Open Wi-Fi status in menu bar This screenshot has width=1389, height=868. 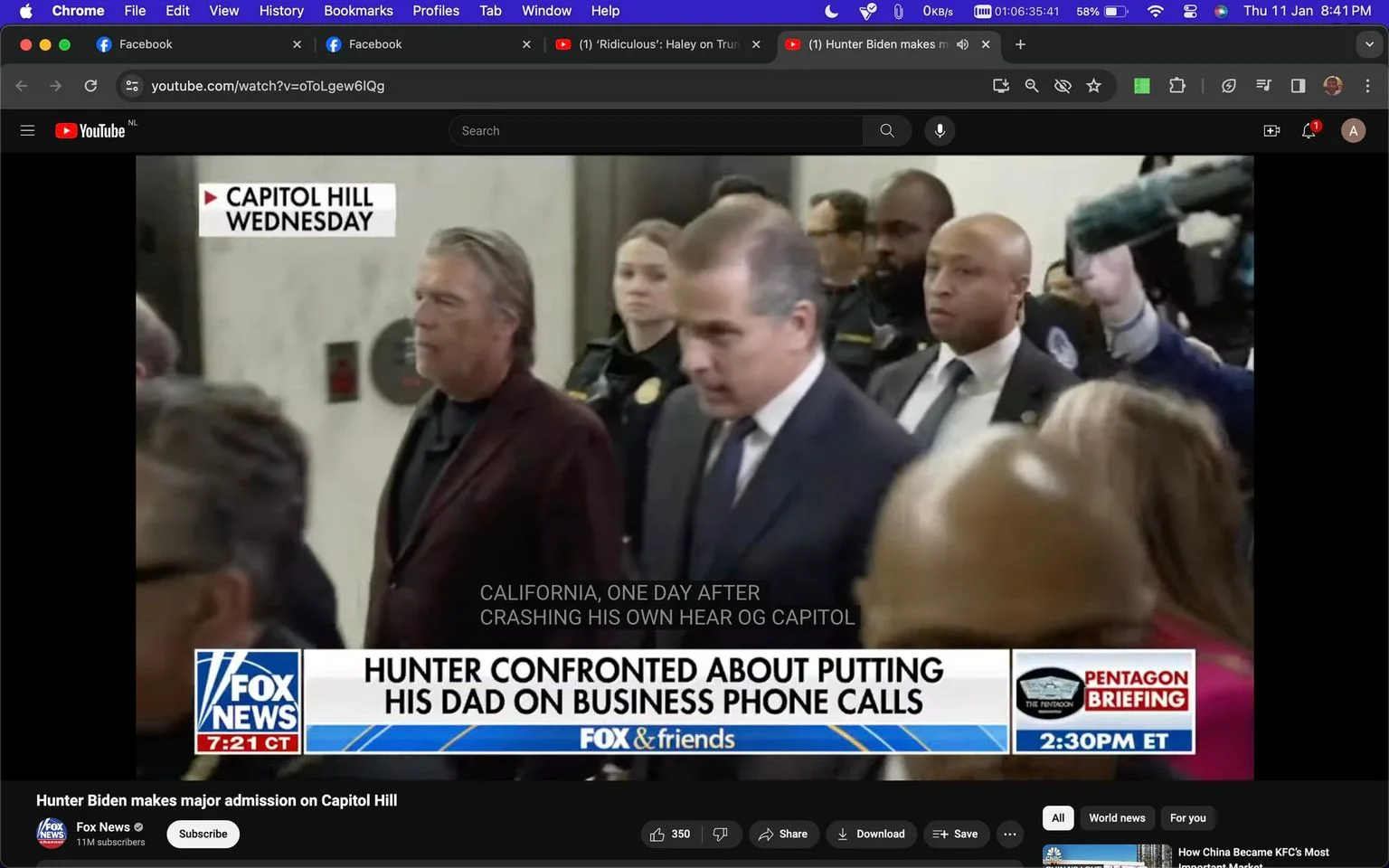point(1155,11)
